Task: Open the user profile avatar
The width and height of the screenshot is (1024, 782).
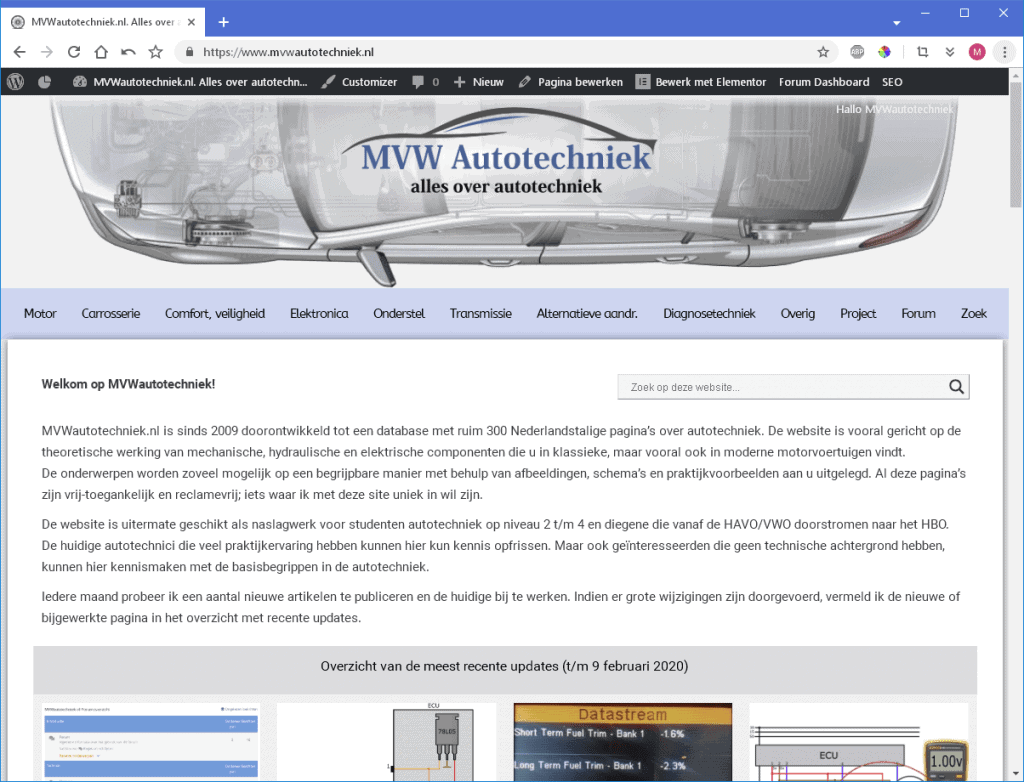Action: [977, 52]
